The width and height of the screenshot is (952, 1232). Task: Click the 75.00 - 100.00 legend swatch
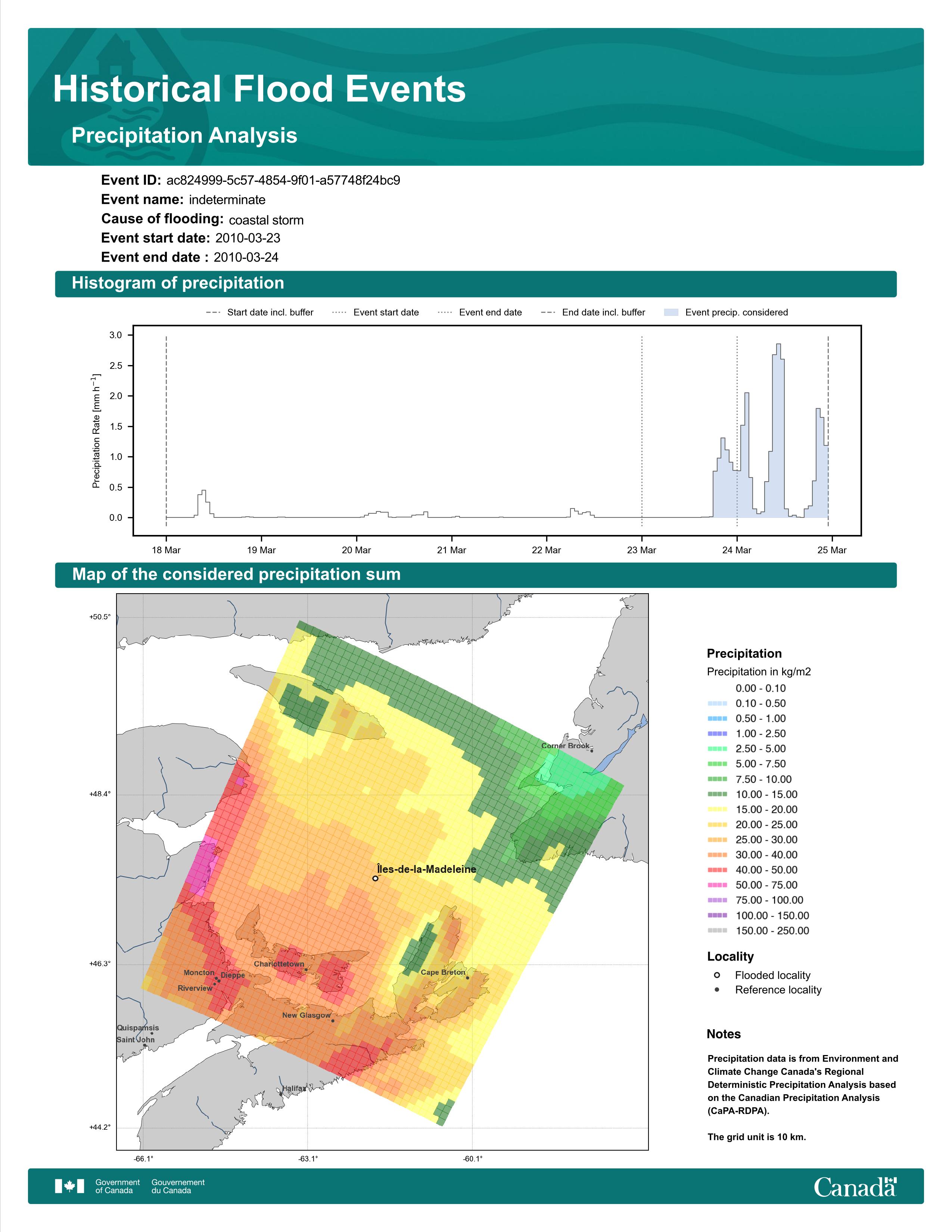[x=717, y=900]
